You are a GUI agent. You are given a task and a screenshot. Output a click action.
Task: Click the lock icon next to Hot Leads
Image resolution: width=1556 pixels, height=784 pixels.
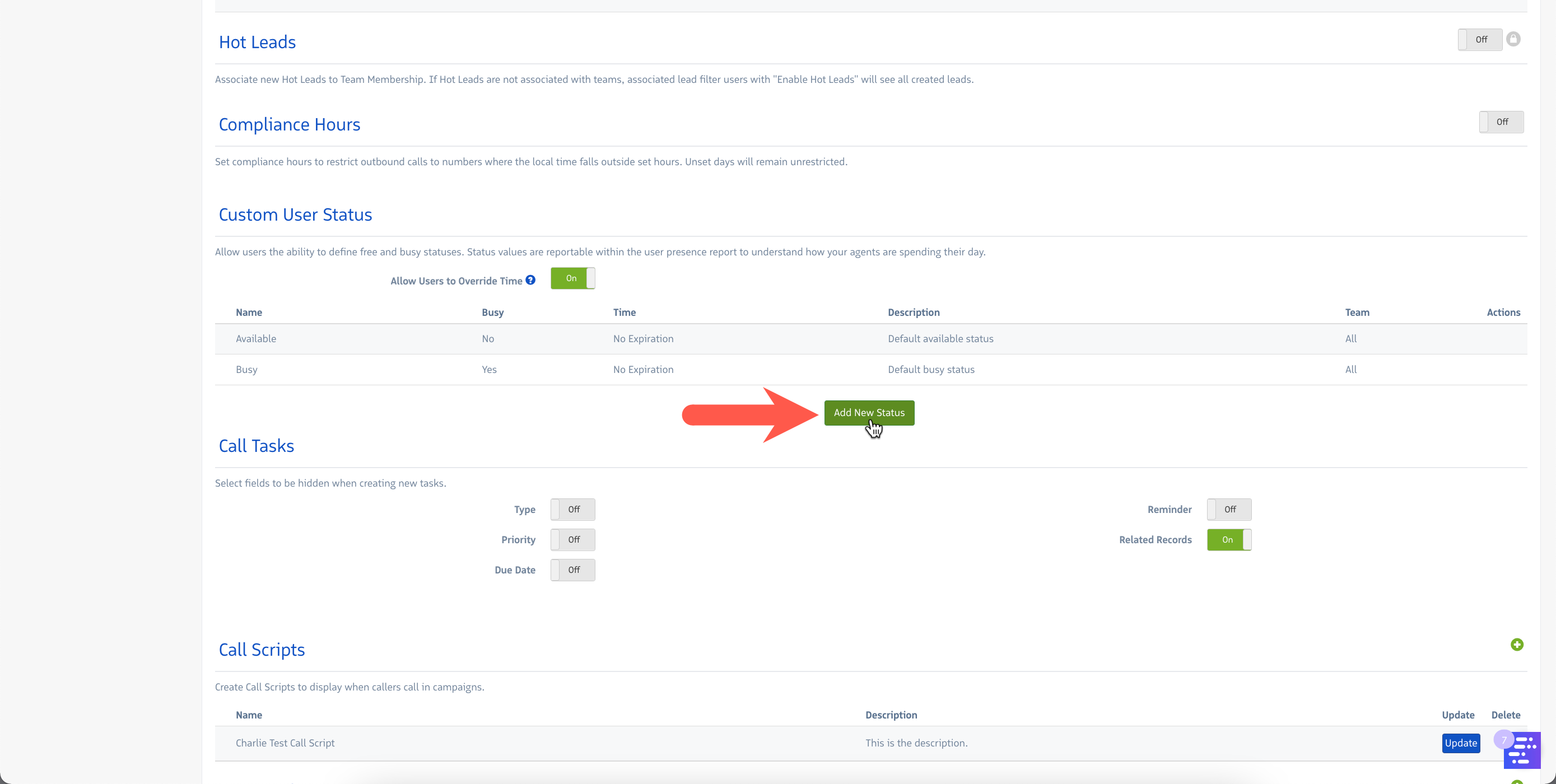(x=1513, y=39)
